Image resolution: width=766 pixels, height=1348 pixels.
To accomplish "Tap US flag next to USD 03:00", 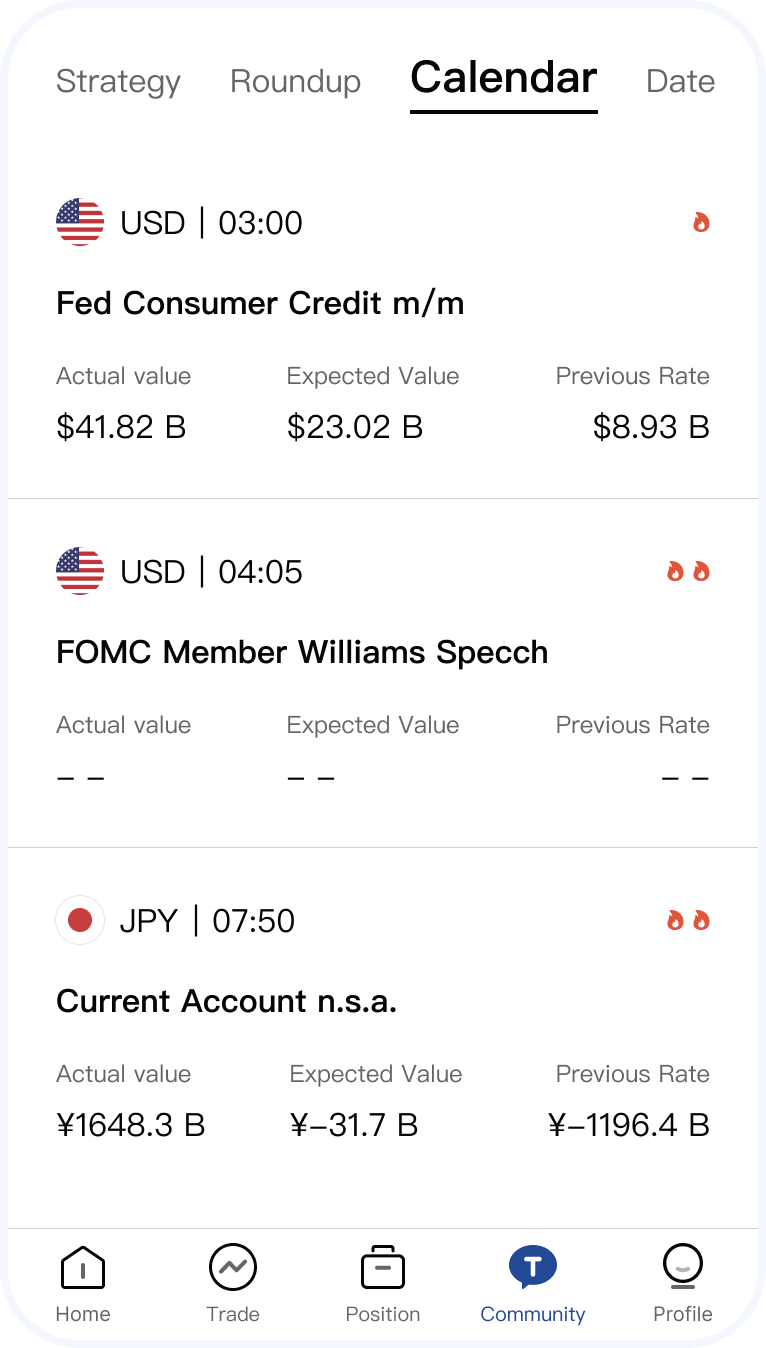I will click(x=80, y=222).
